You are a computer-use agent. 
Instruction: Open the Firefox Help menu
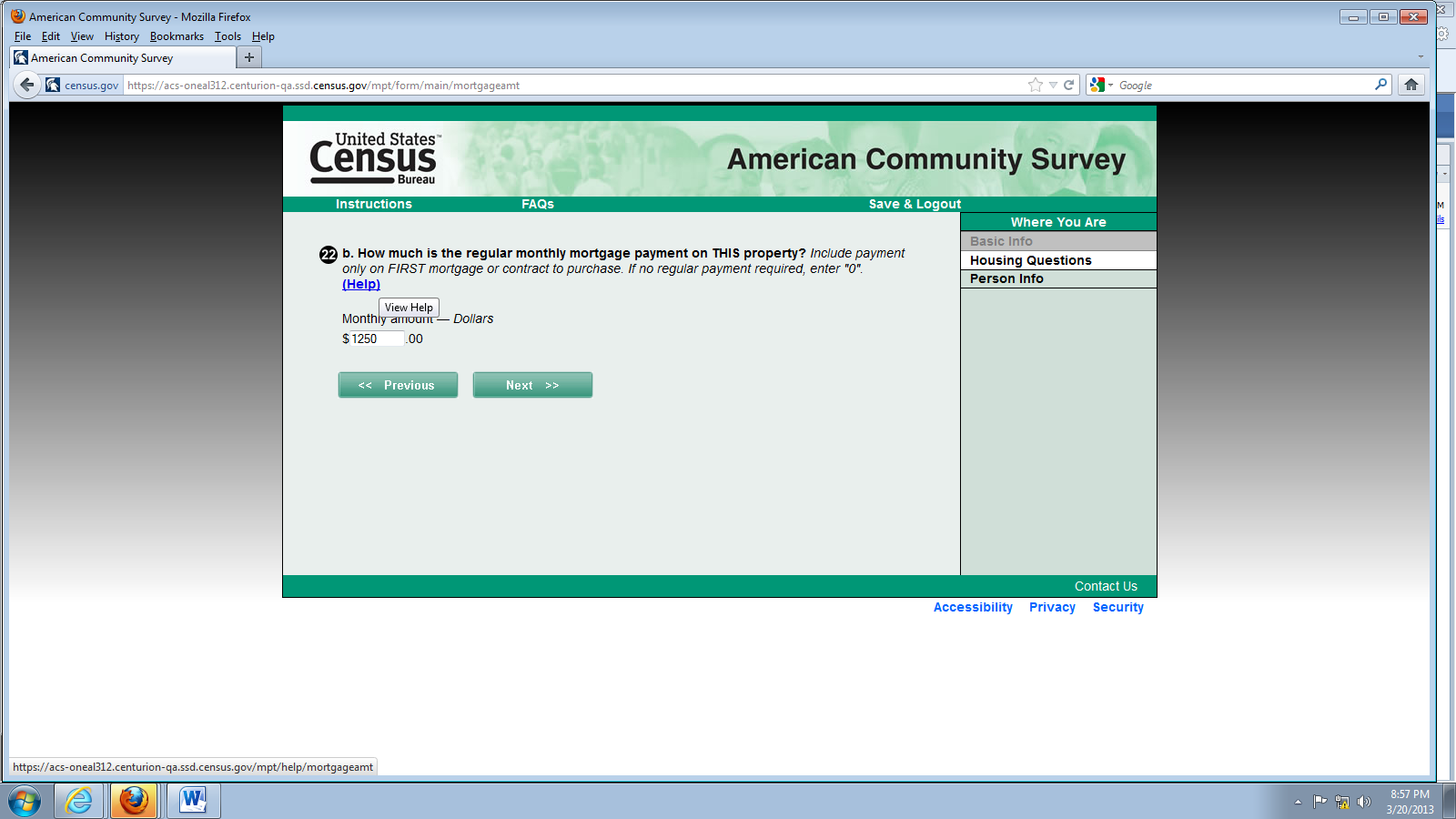(x=263, y=36)
